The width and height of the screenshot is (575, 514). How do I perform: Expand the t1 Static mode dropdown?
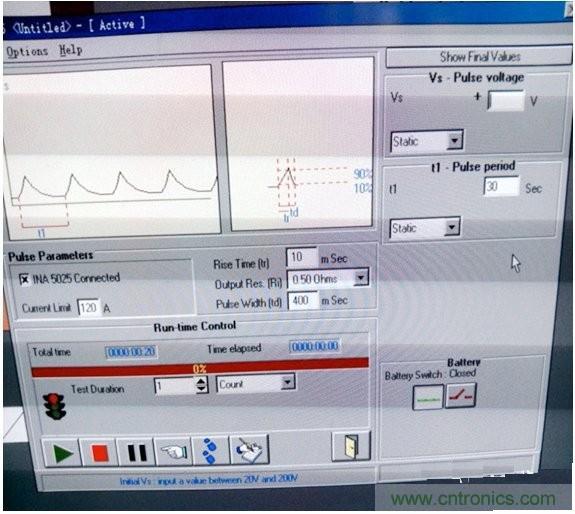[452, 227]
